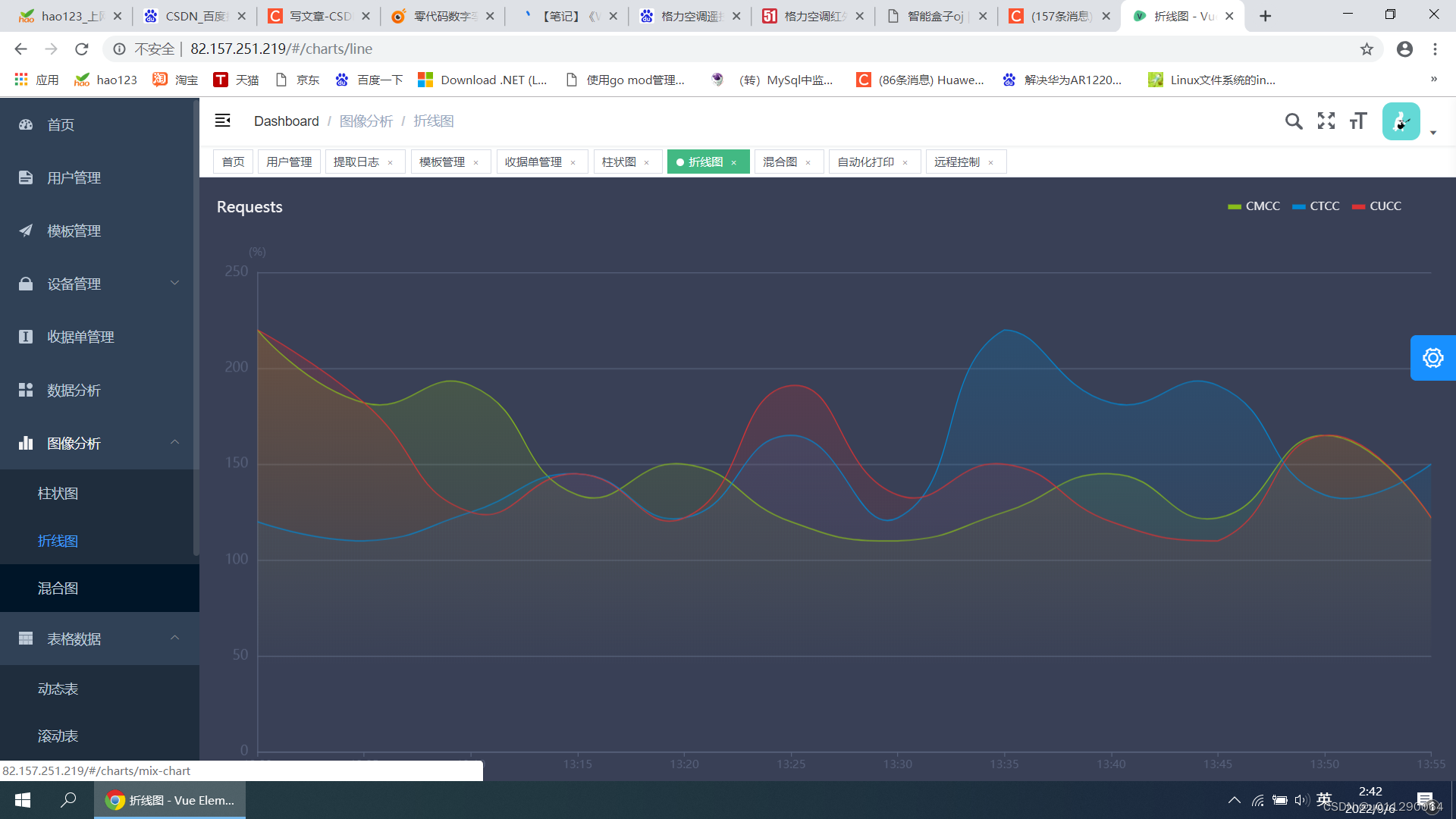Screen dimensions: 1456x819
Task: Collapse sidebar with hamburger icon
Action: 222,121
